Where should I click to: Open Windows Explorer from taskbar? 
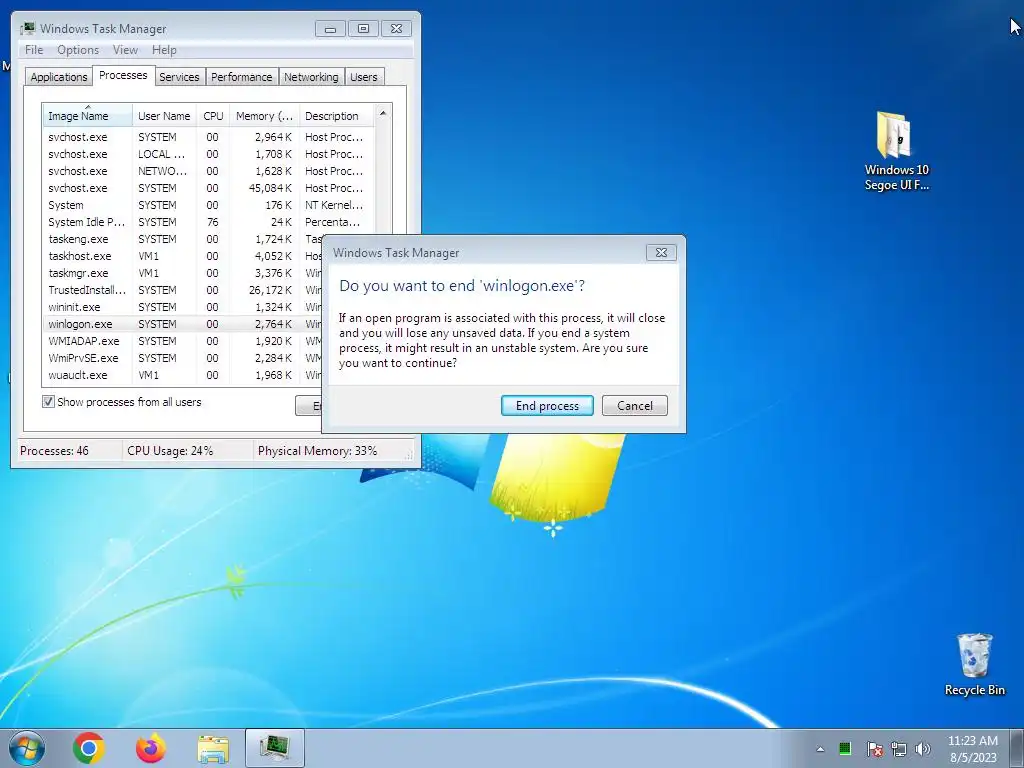(213, 748)
